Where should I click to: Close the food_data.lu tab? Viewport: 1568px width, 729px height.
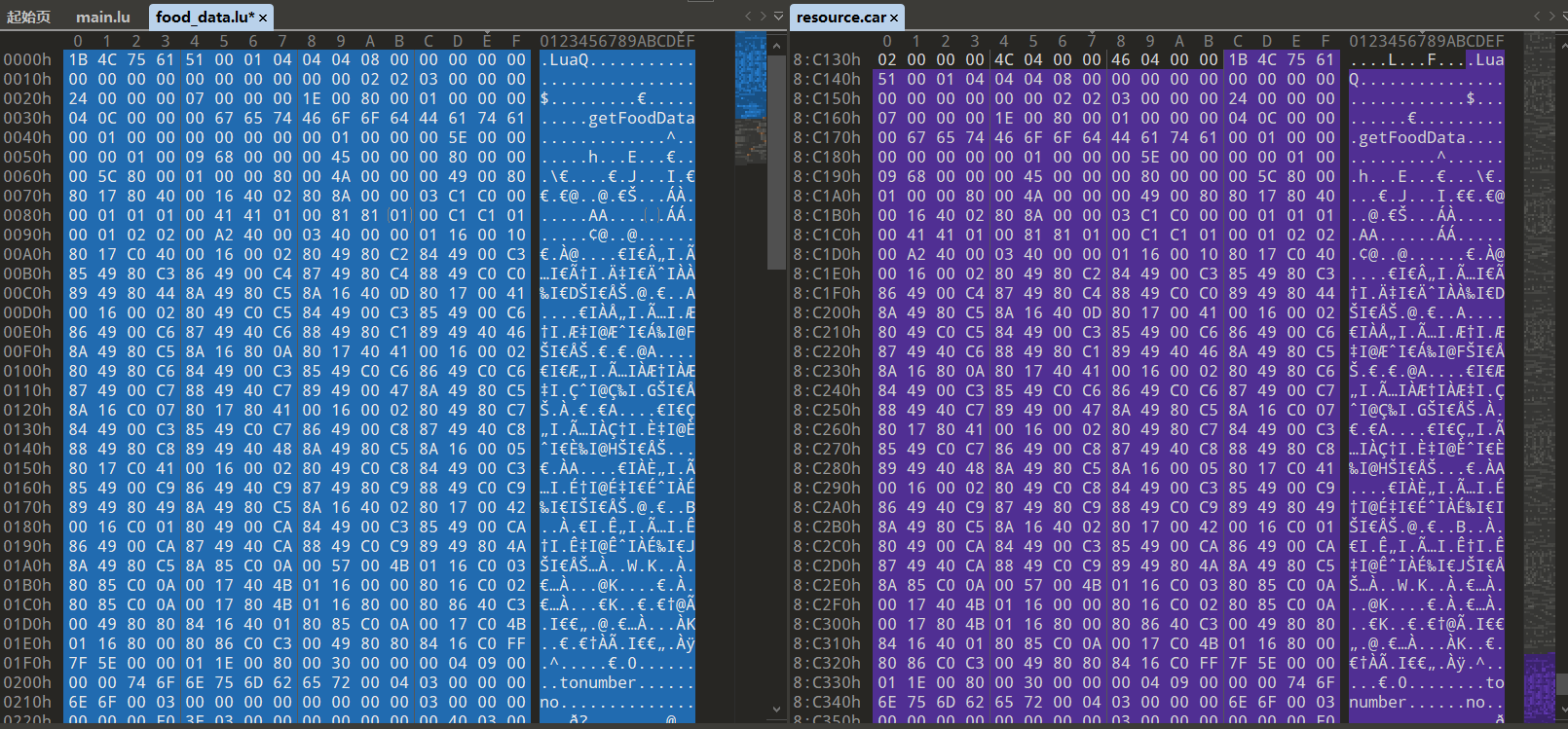[263, 18]
